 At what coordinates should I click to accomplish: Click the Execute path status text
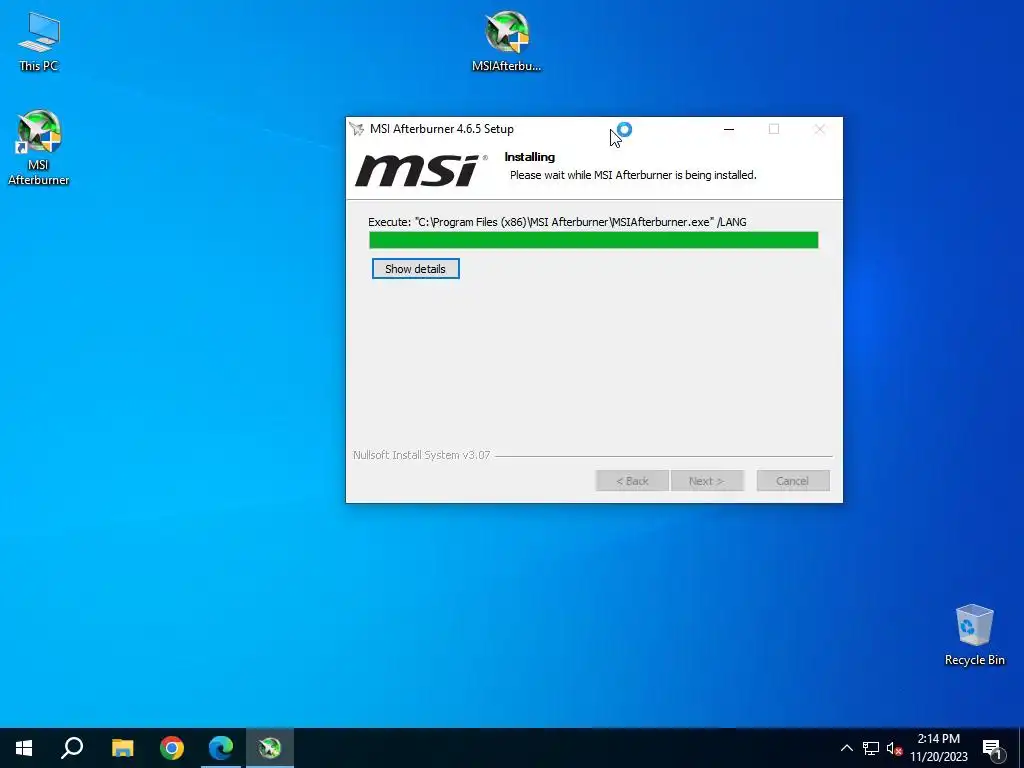click(557, 222)
